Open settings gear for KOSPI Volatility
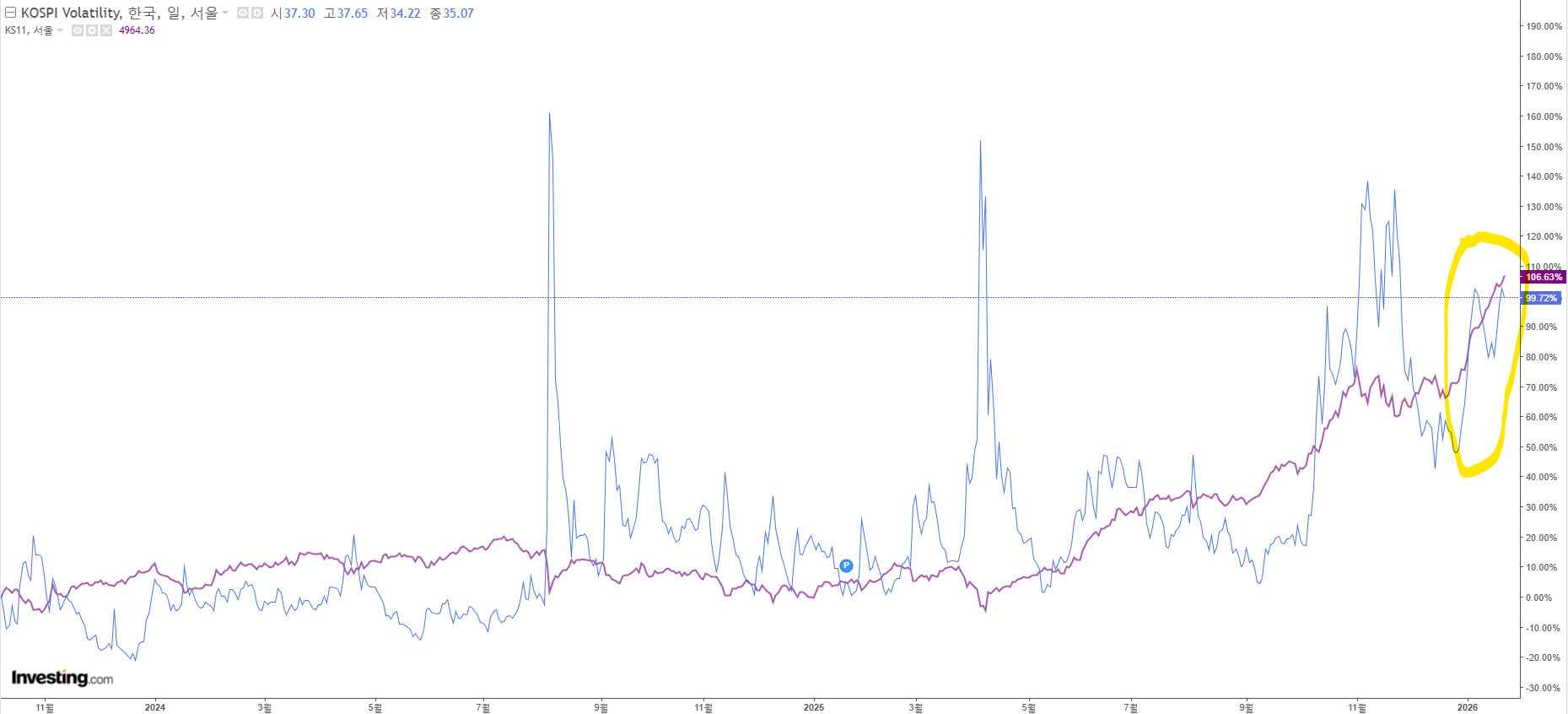1568x714 pixels. coord(257,13)
